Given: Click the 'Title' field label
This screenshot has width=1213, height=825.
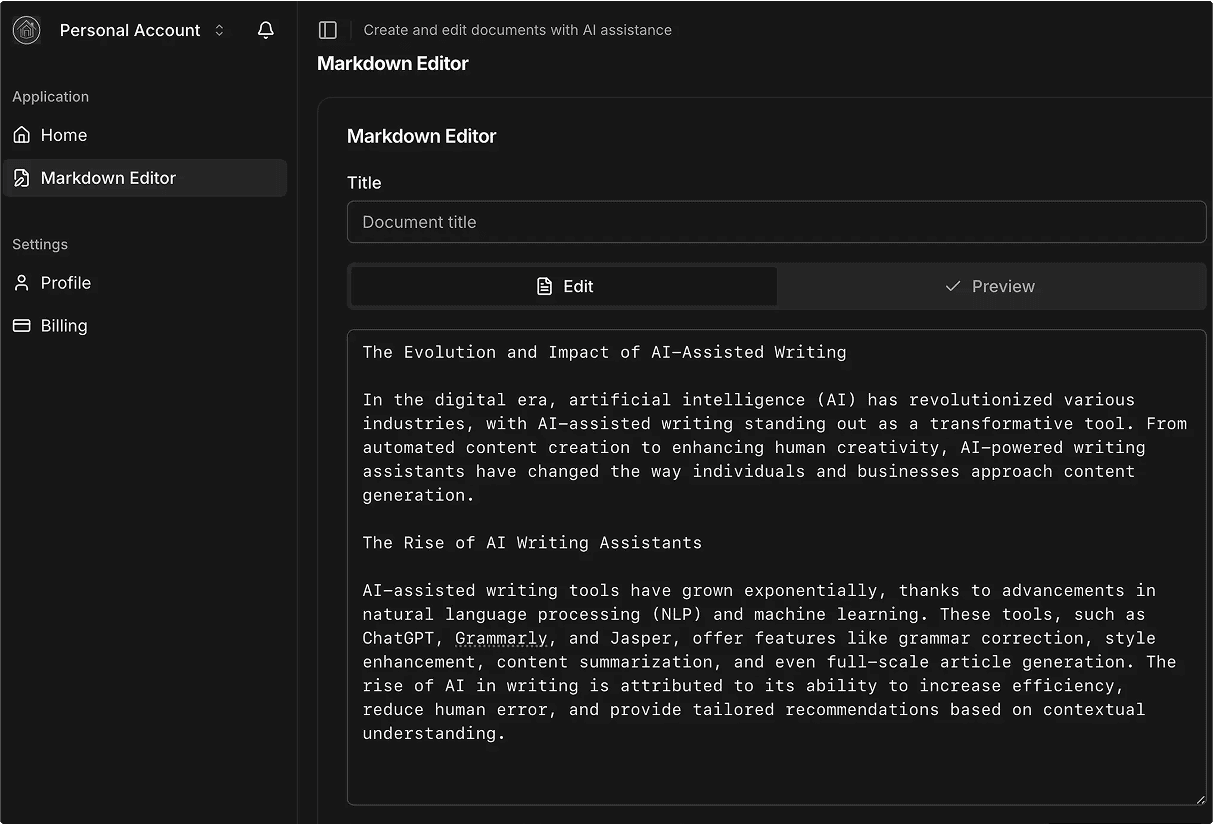Looking at the screenshot, I should 364,183.
